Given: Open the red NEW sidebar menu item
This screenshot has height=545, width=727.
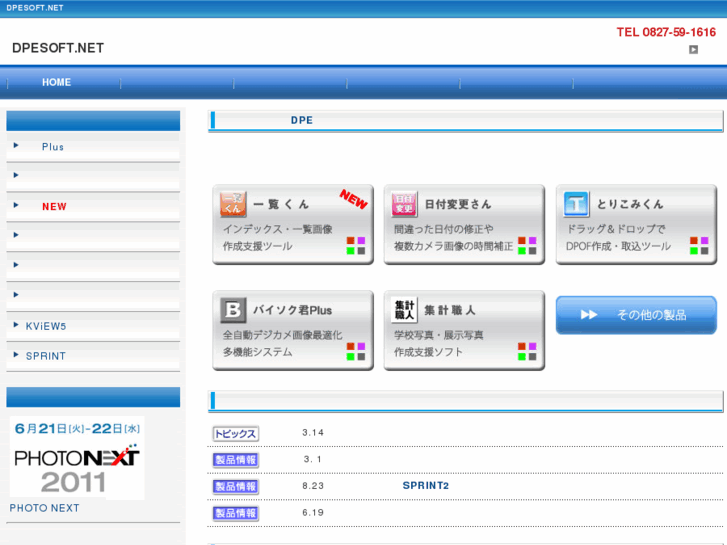Looking at the screenshot, I should pyautogui.click(x=93, y=207).
